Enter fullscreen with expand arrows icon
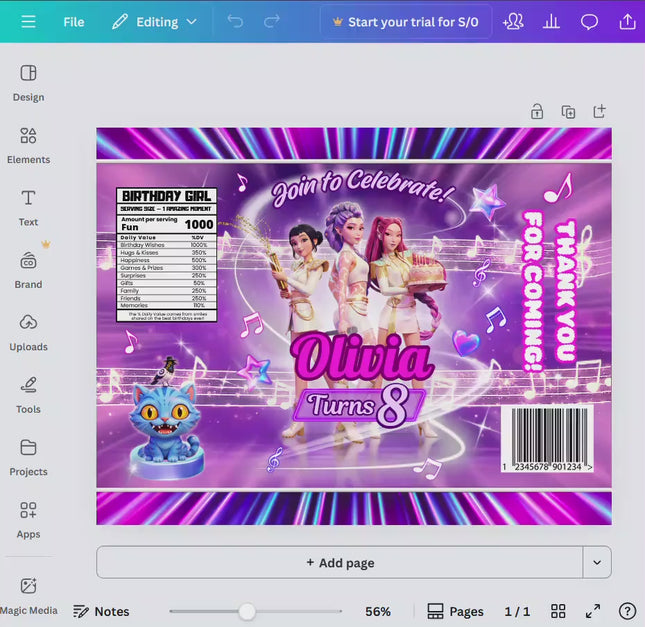Screen dimensions: 645x627 point(593,611)
